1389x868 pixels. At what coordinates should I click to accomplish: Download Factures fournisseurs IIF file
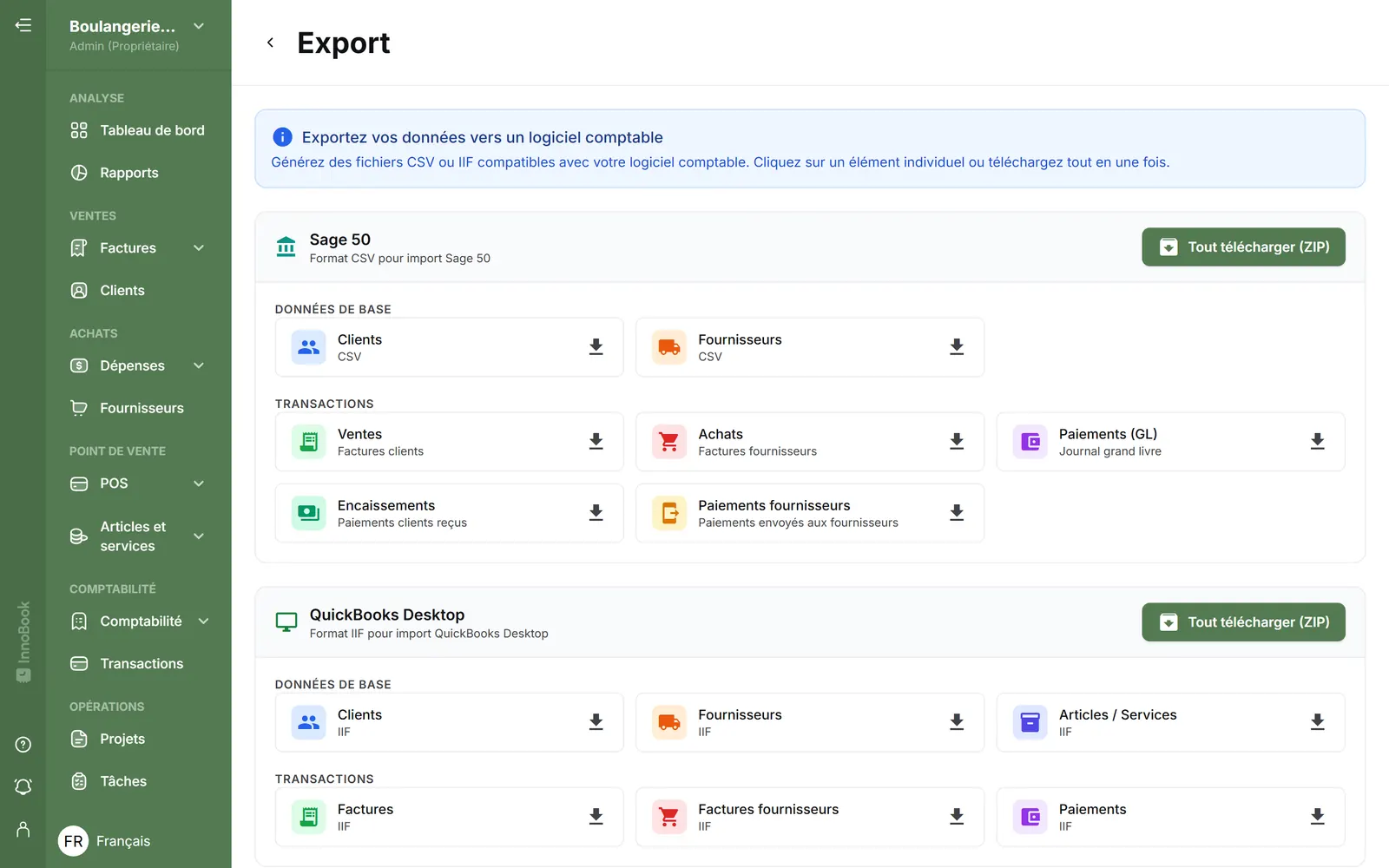coord(957,817)
